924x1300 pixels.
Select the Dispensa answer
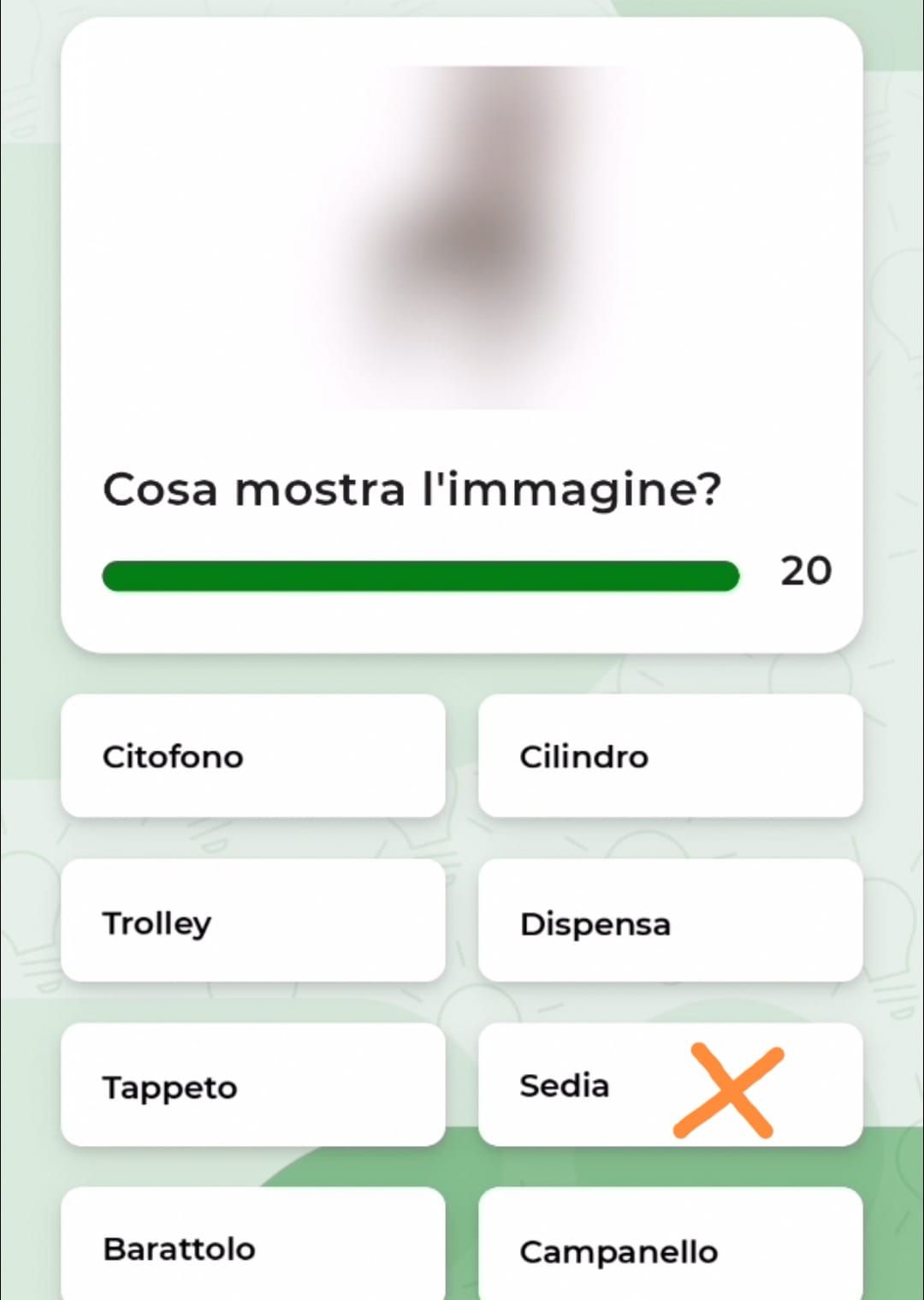(670, 921)
